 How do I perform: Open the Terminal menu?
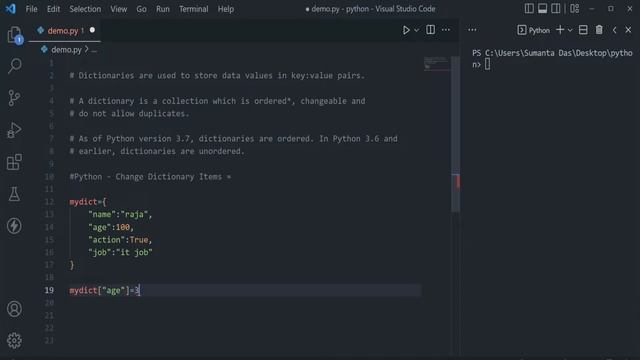tap(193, 9)
